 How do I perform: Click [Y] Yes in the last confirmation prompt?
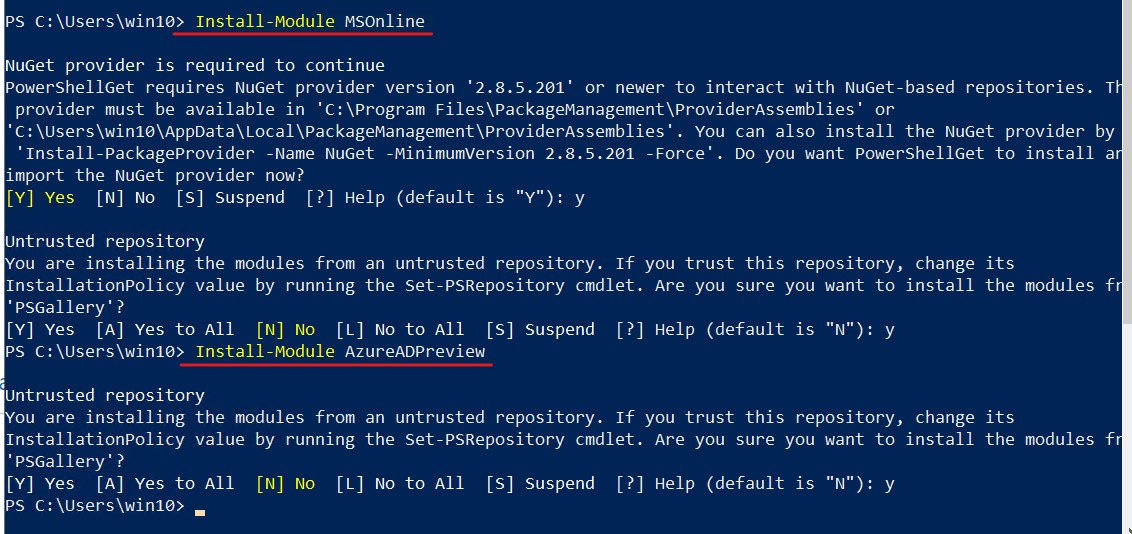40,484
